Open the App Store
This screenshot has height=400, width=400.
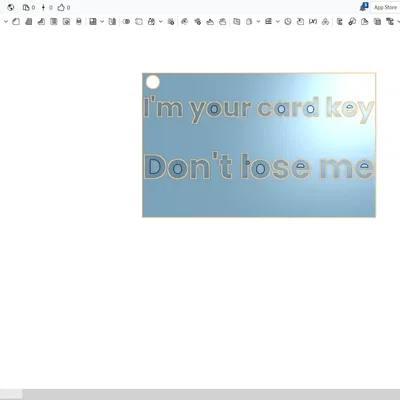point(385,7)
